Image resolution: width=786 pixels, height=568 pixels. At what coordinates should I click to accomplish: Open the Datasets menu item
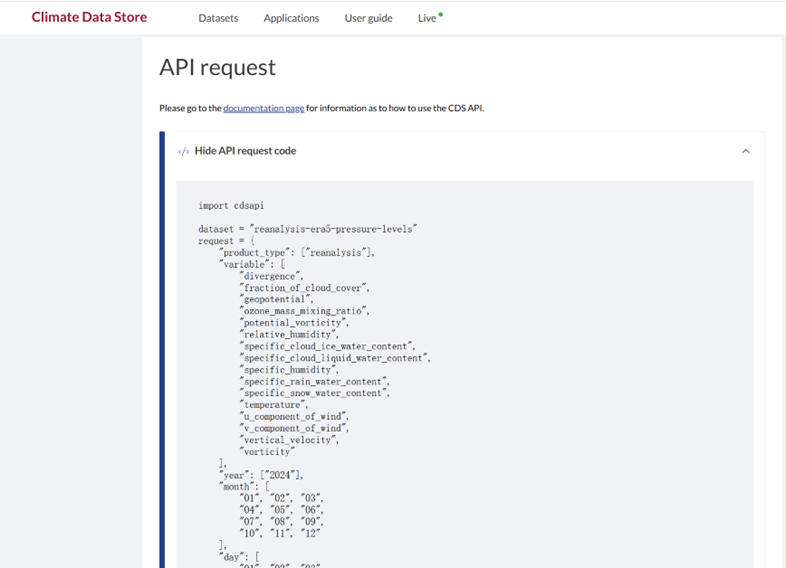click(218, 18)
